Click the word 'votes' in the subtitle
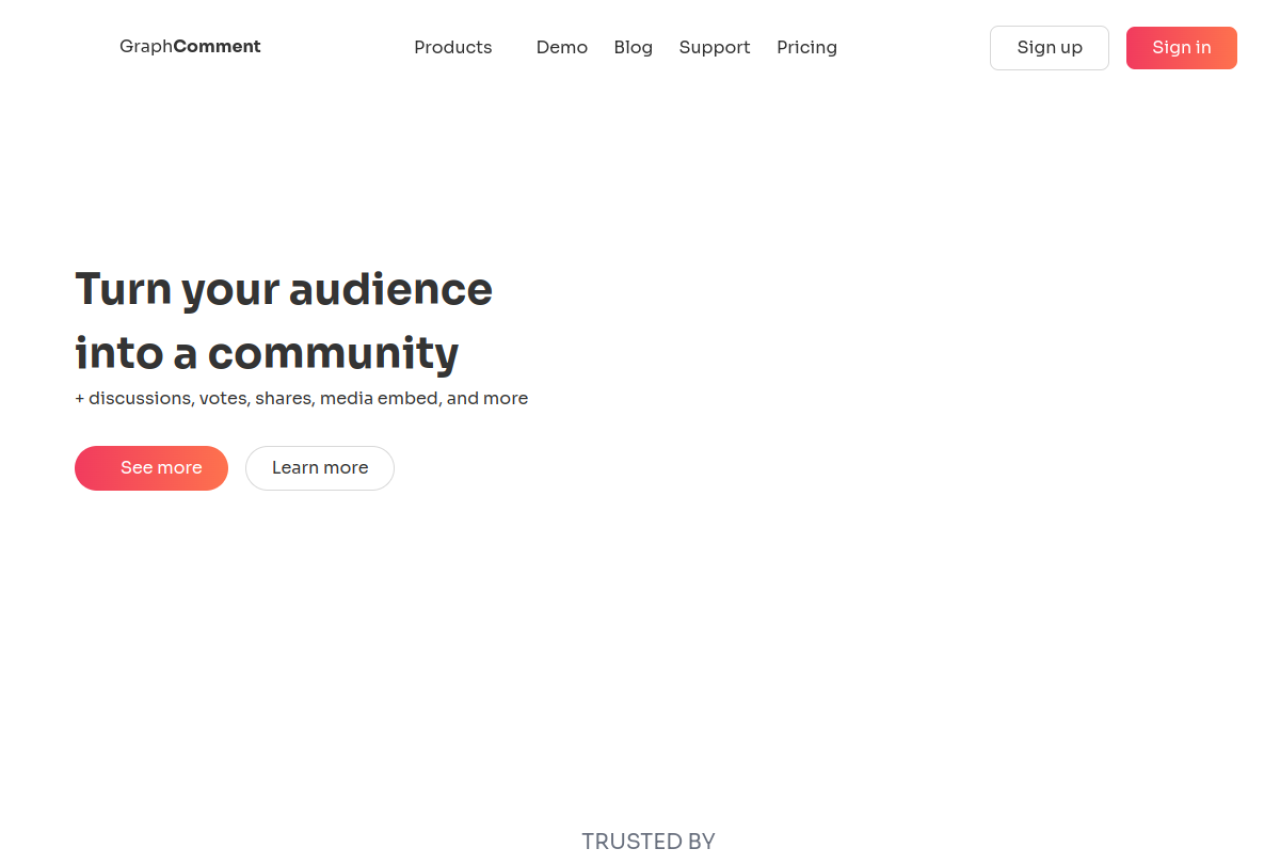The image size is (1280, 853). tap(222, 398)
